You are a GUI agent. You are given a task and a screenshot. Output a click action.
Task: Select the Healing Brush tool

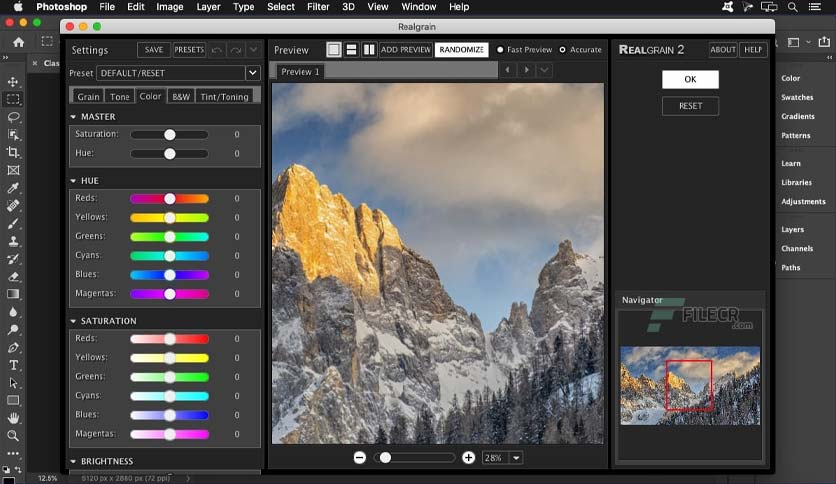pyautogui.click(x=13, y=205)
